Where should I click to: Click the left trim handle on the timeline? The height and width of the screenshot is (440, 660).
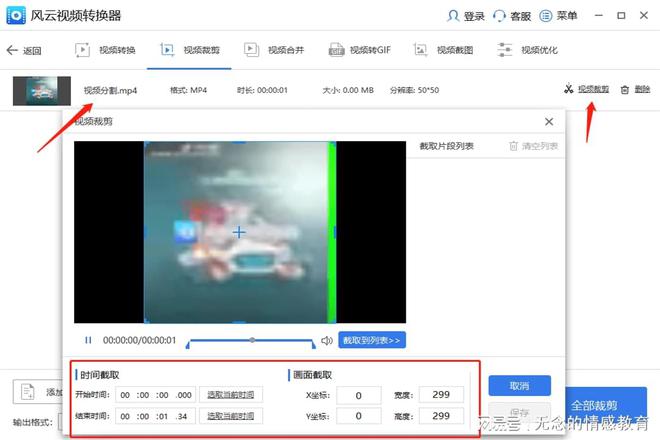[188, 345]
